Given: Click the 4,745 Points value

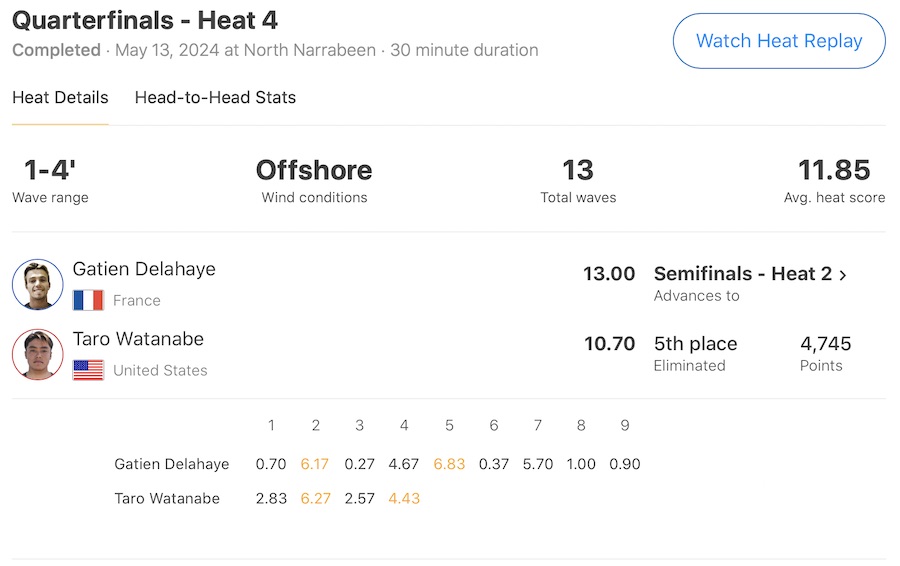Looking at the screenshot, I should 825,344.
